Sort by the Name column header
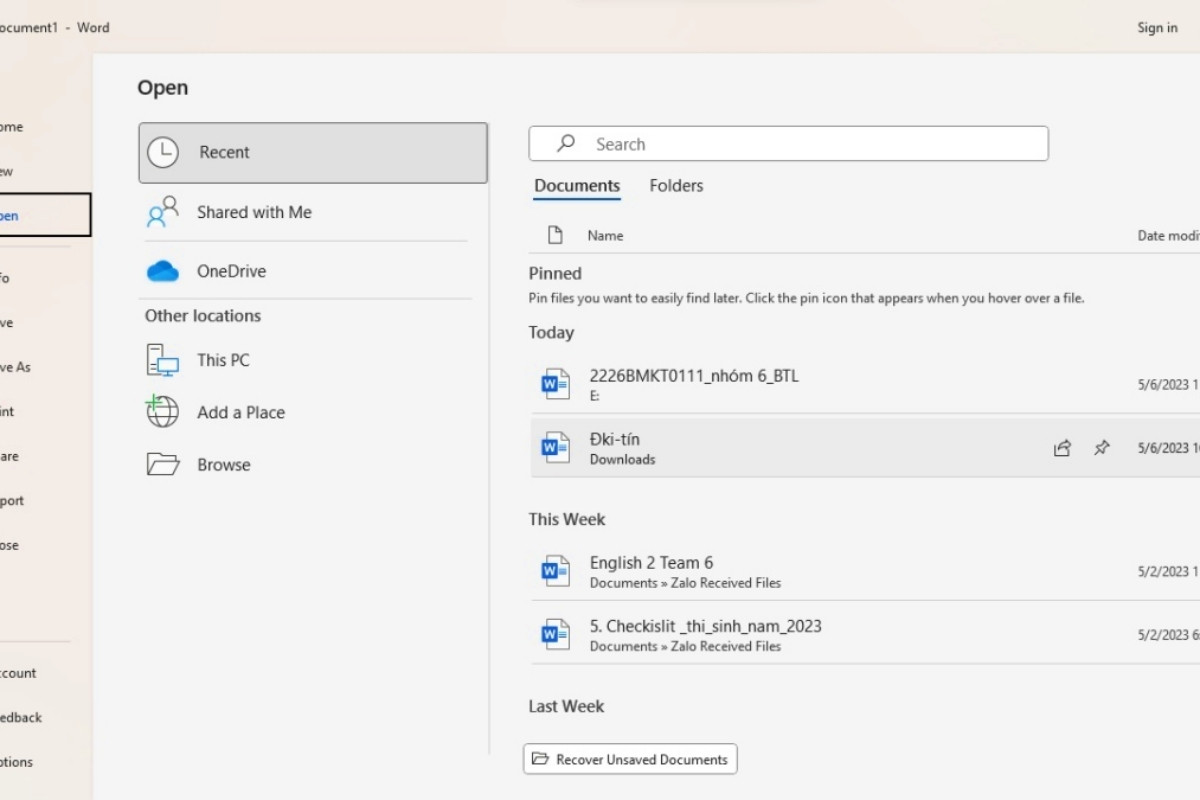 pos(605,236)
